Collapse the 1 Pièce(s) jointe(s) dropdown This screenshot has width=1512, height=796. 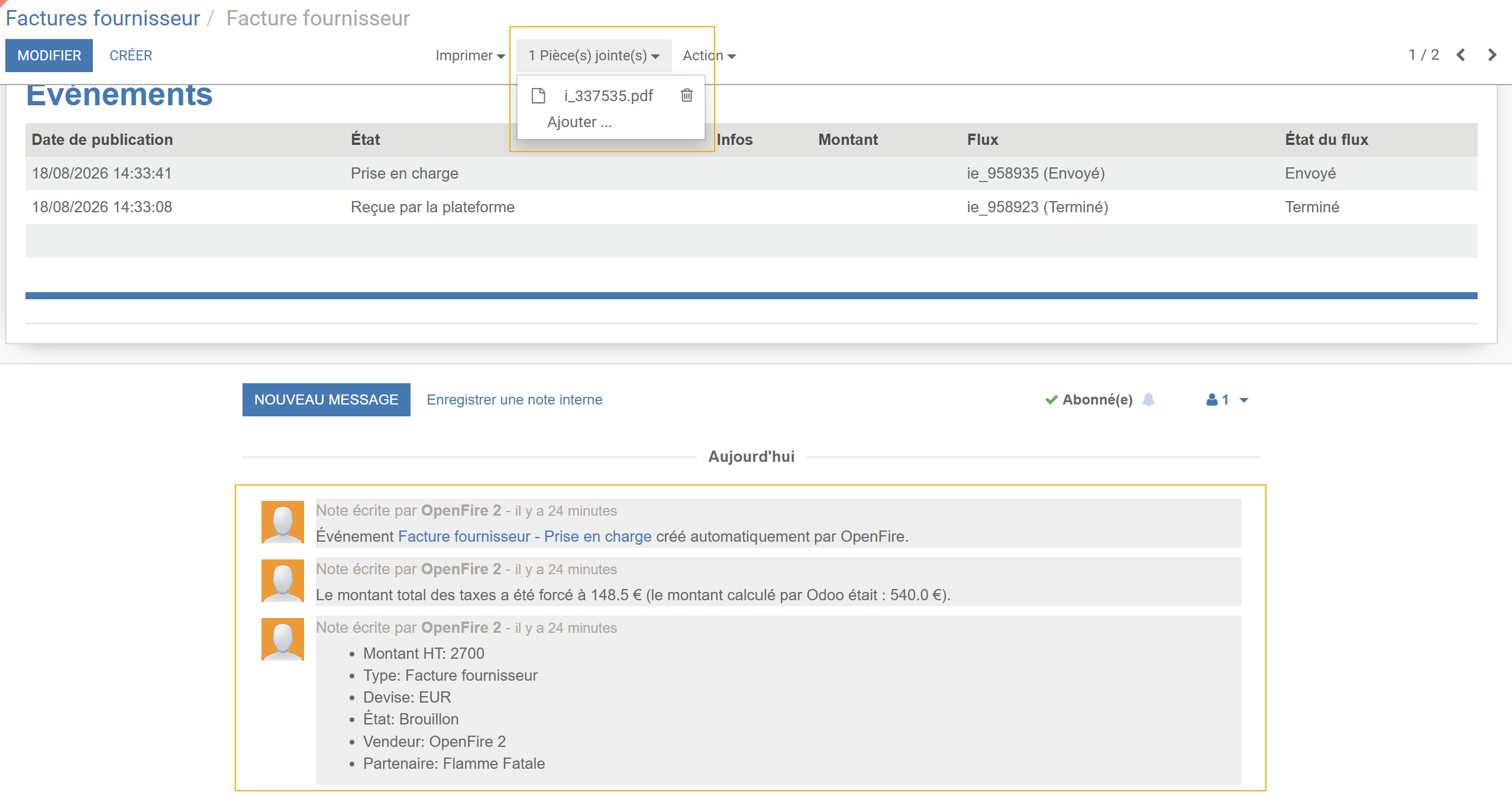point(594,56)
